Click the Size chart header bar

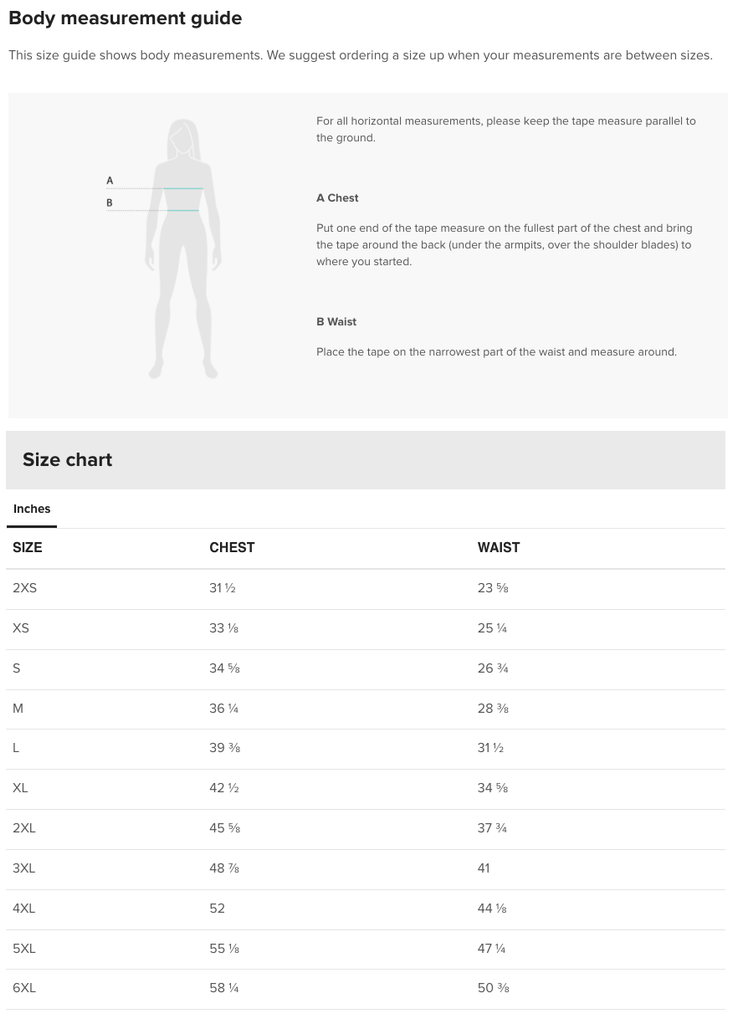point(366,460)
